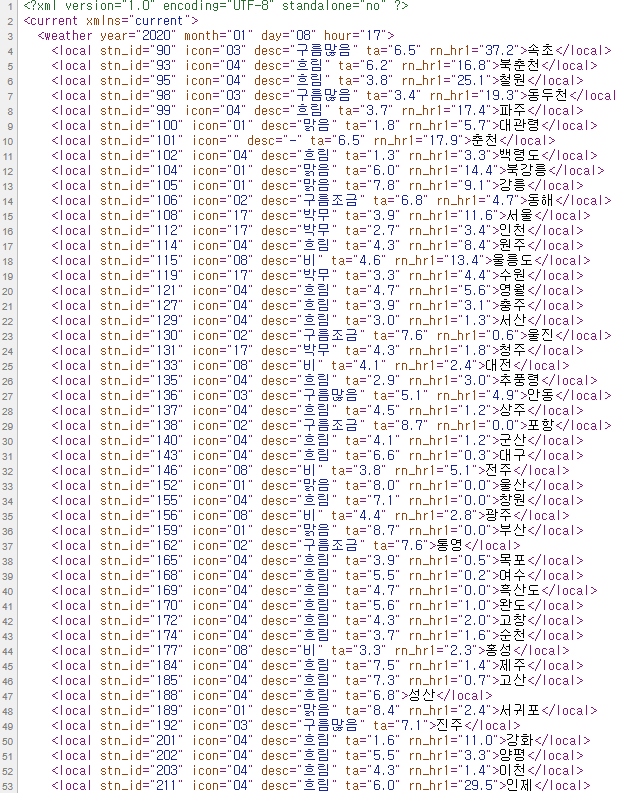Select station name 상주
The width and height of the screenshot is (619, 793).
[x=513, y=411]
